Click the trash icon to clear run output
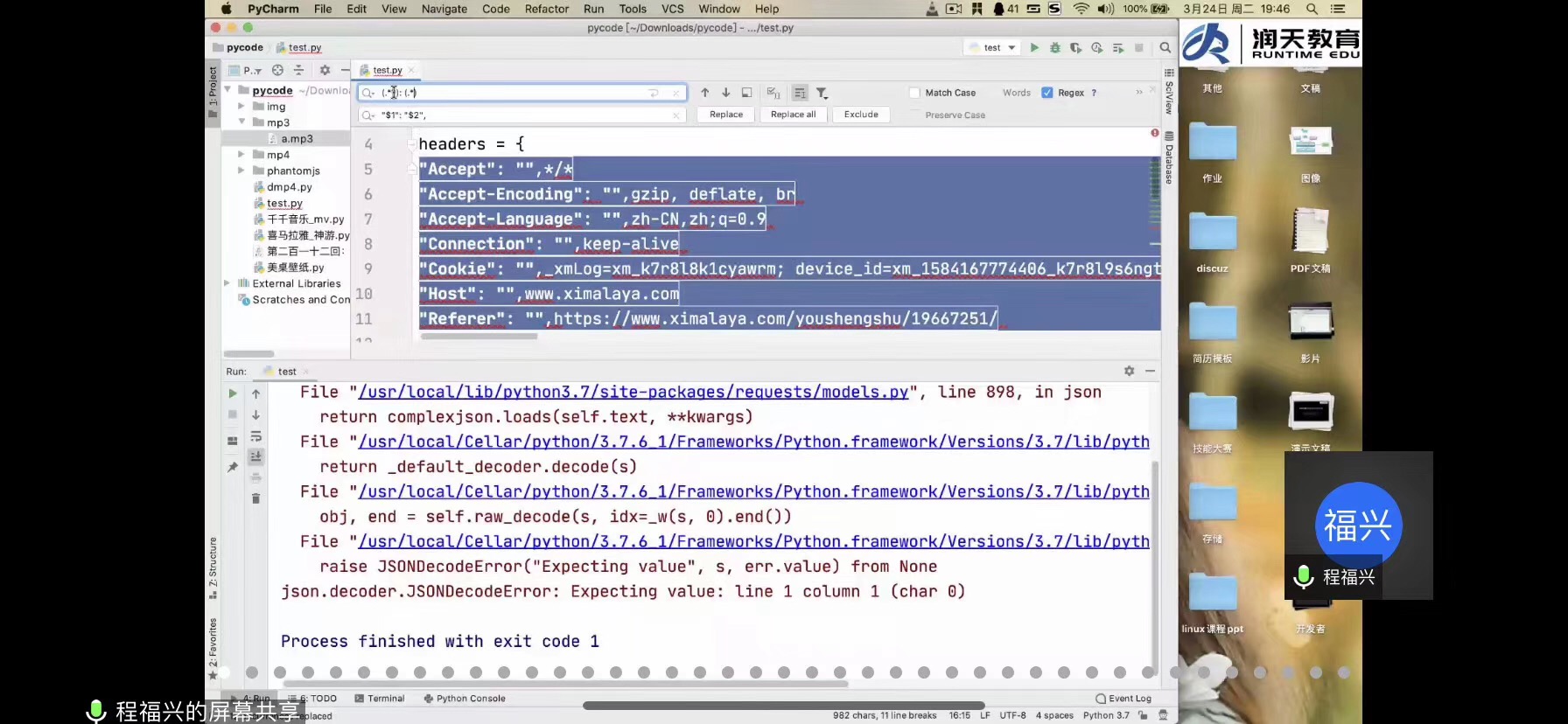Viewport: 1568px width, 724px height. [x=255, y=498]
